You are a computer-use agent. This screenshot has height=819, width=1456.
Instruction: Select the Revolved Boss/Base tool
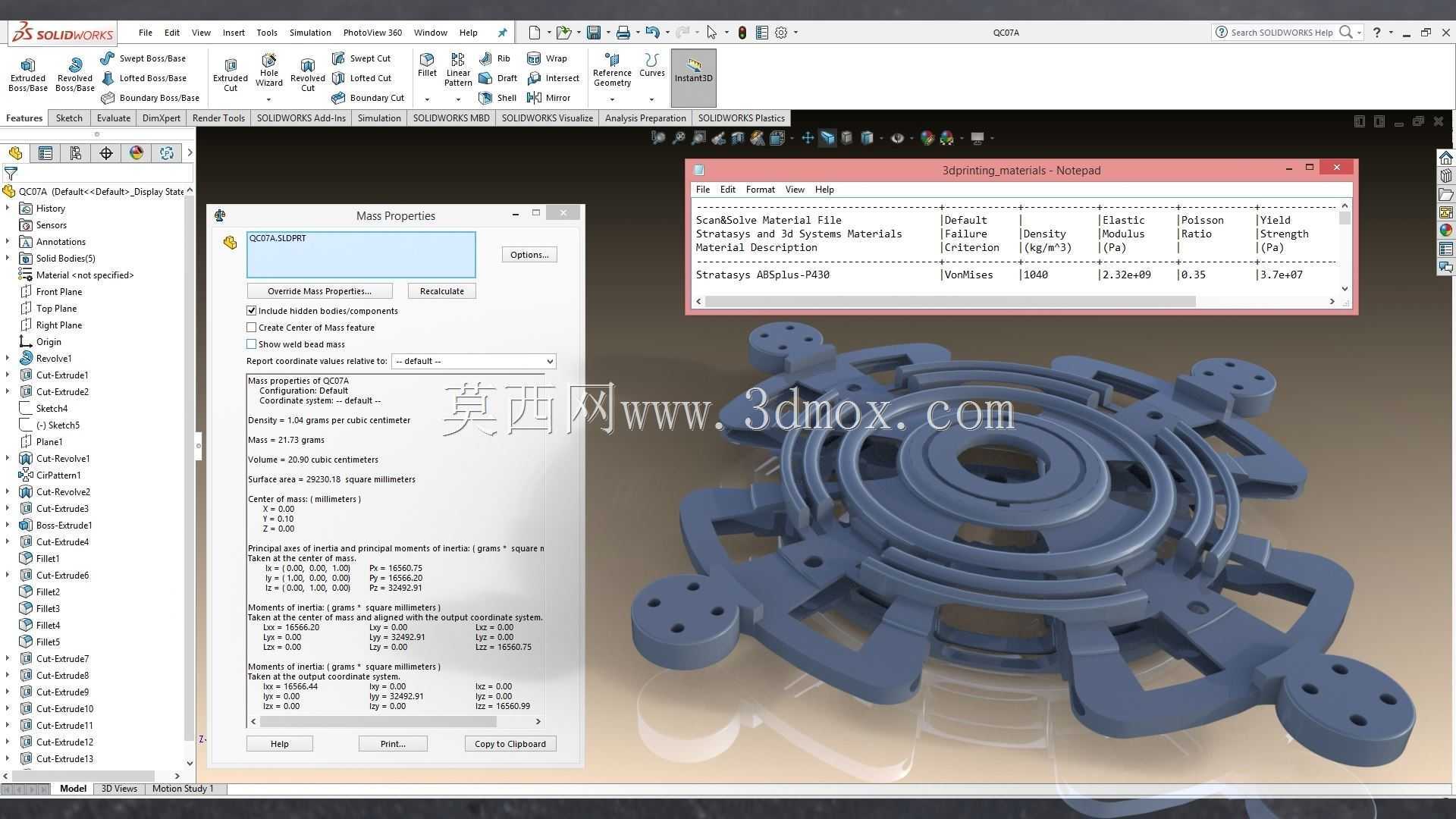[75, 74]
